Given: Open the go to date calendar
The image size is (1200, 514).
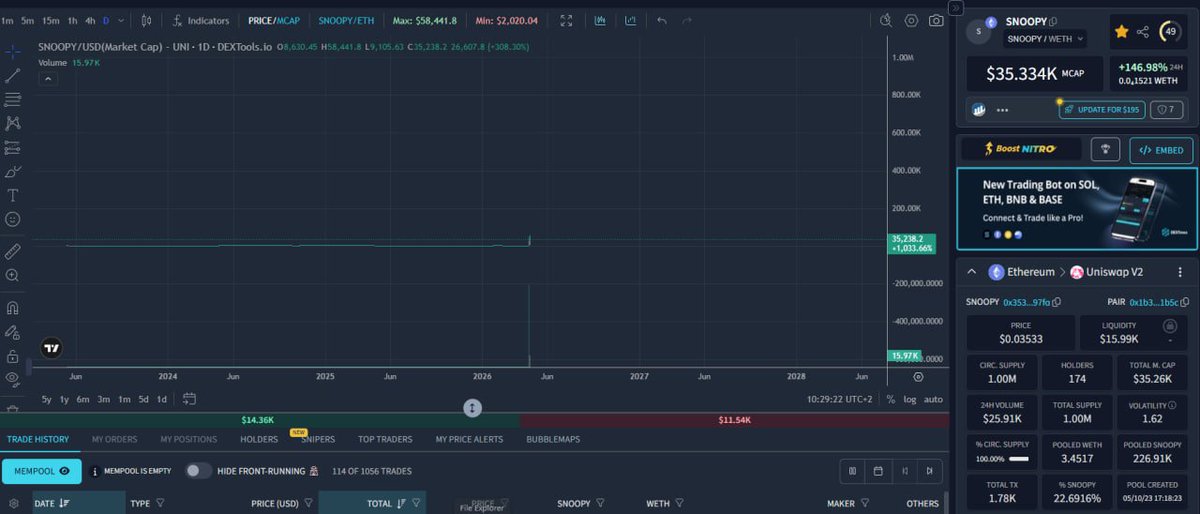Looking at the screenshot, I should tap(189, 399).
